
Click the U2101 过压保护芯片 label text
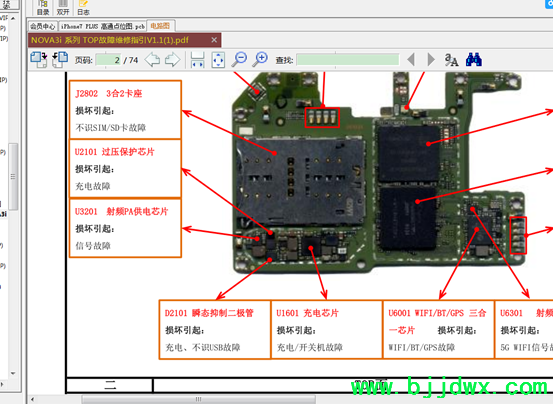pos(115,152)
